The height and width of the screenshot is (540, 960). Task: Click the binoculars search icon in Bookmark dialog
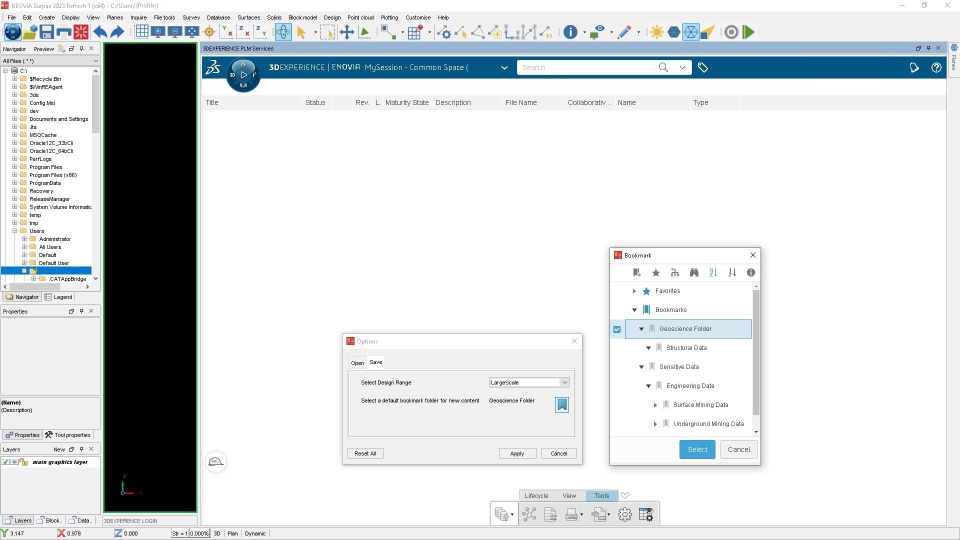(x=694, y=272)
